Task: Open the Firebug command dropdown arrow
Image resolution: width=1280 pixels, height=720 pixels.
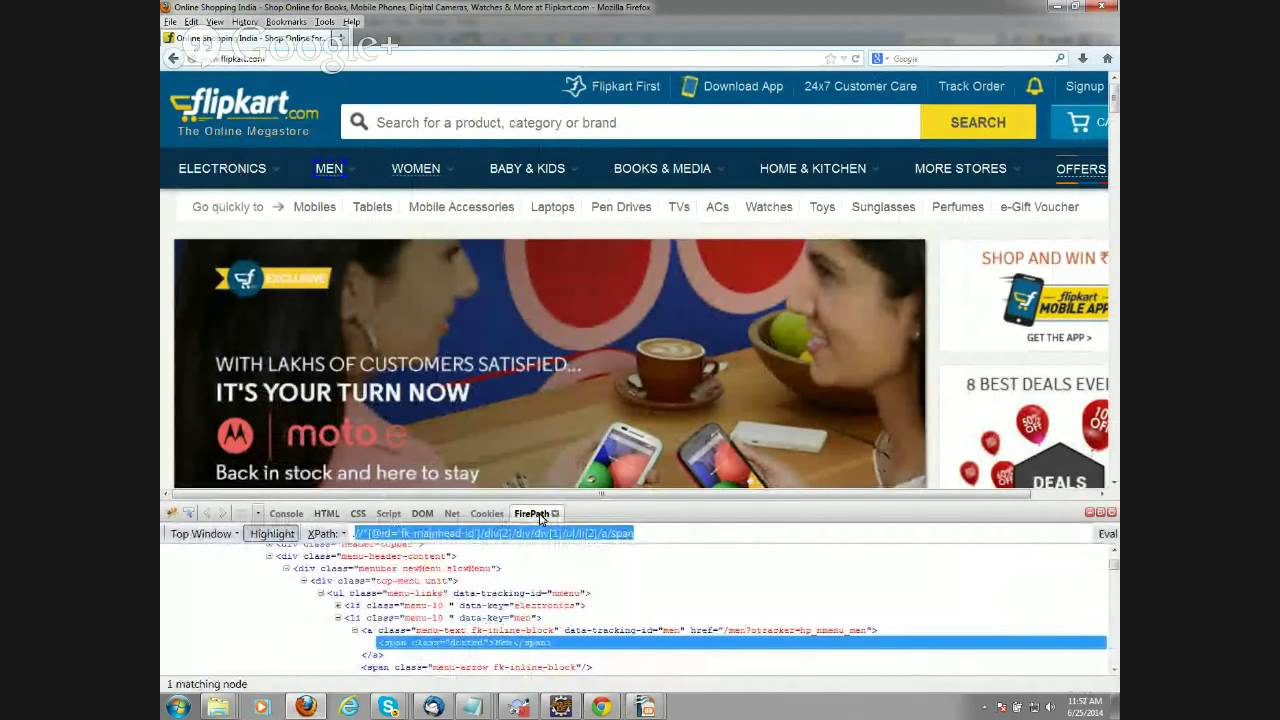Action: pyautogui.click(x=257, y=513)
